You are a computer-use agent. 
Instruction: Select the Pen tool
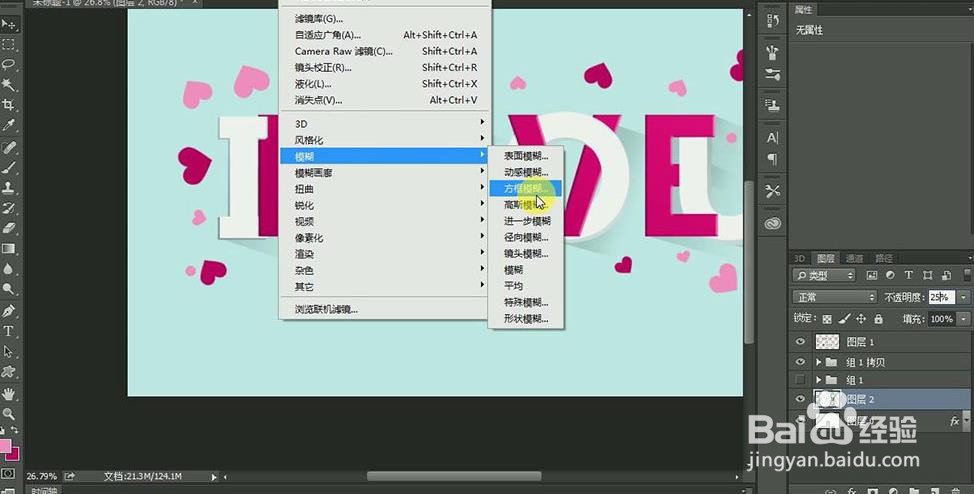pos(9,311)
